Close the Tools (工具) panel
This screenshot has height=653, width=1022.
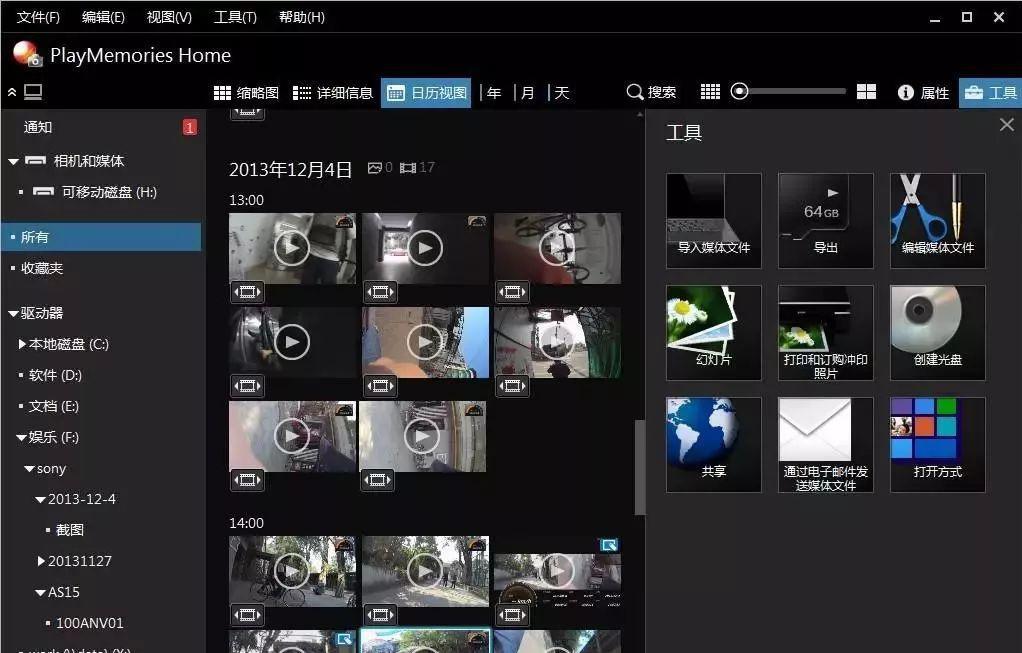[1007, 124]
